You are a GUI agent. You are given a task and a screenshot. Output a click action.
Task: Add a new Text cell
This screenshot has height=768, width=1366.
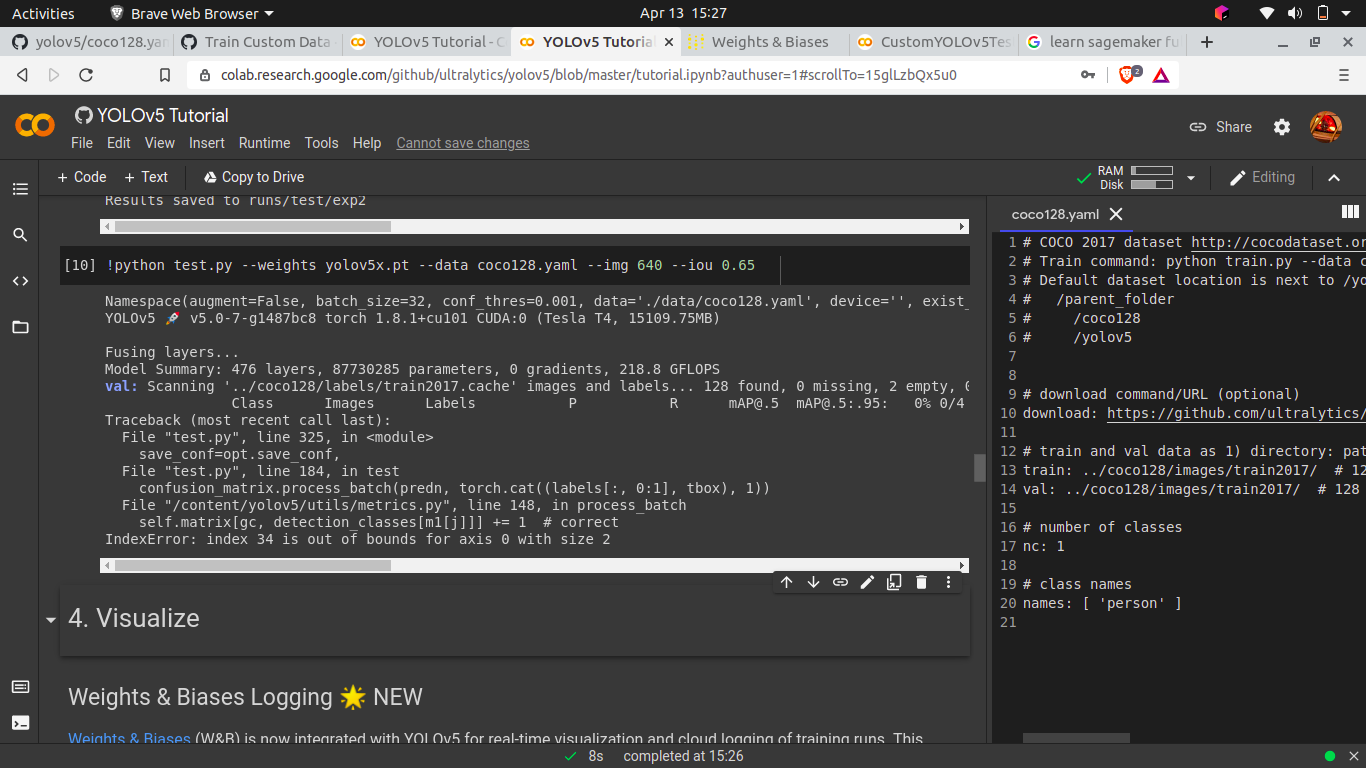coord(146,177)
